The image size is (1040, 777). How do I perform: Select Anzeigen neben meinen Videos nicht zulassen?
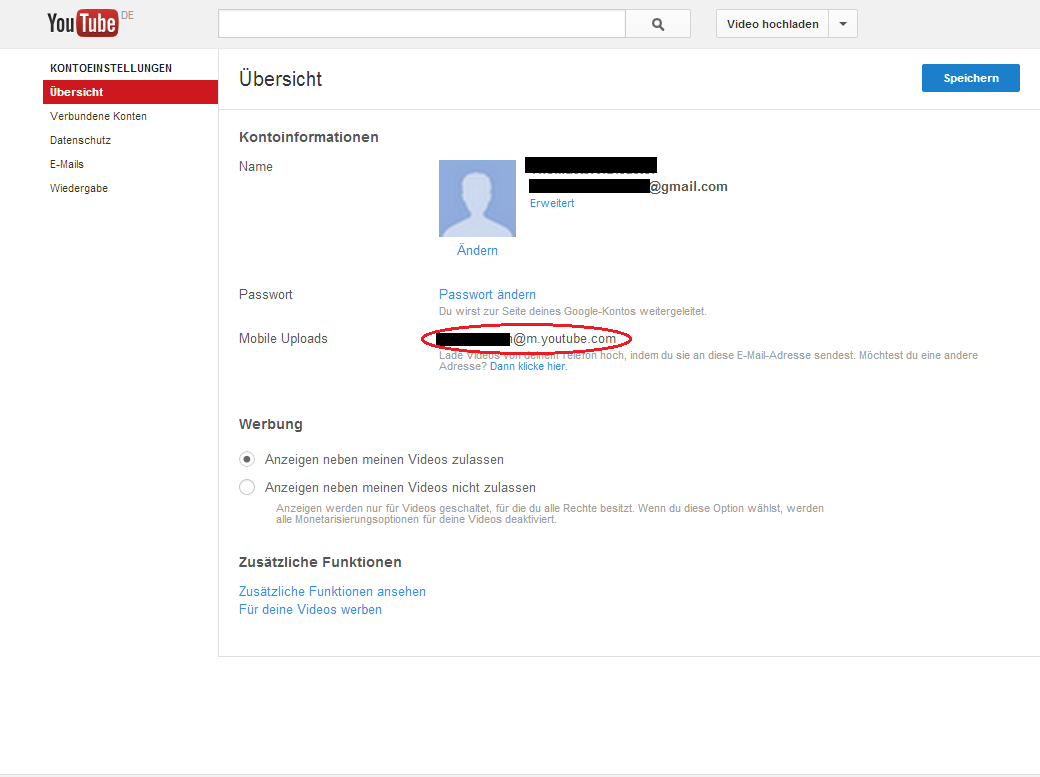(x=247, y=487)
